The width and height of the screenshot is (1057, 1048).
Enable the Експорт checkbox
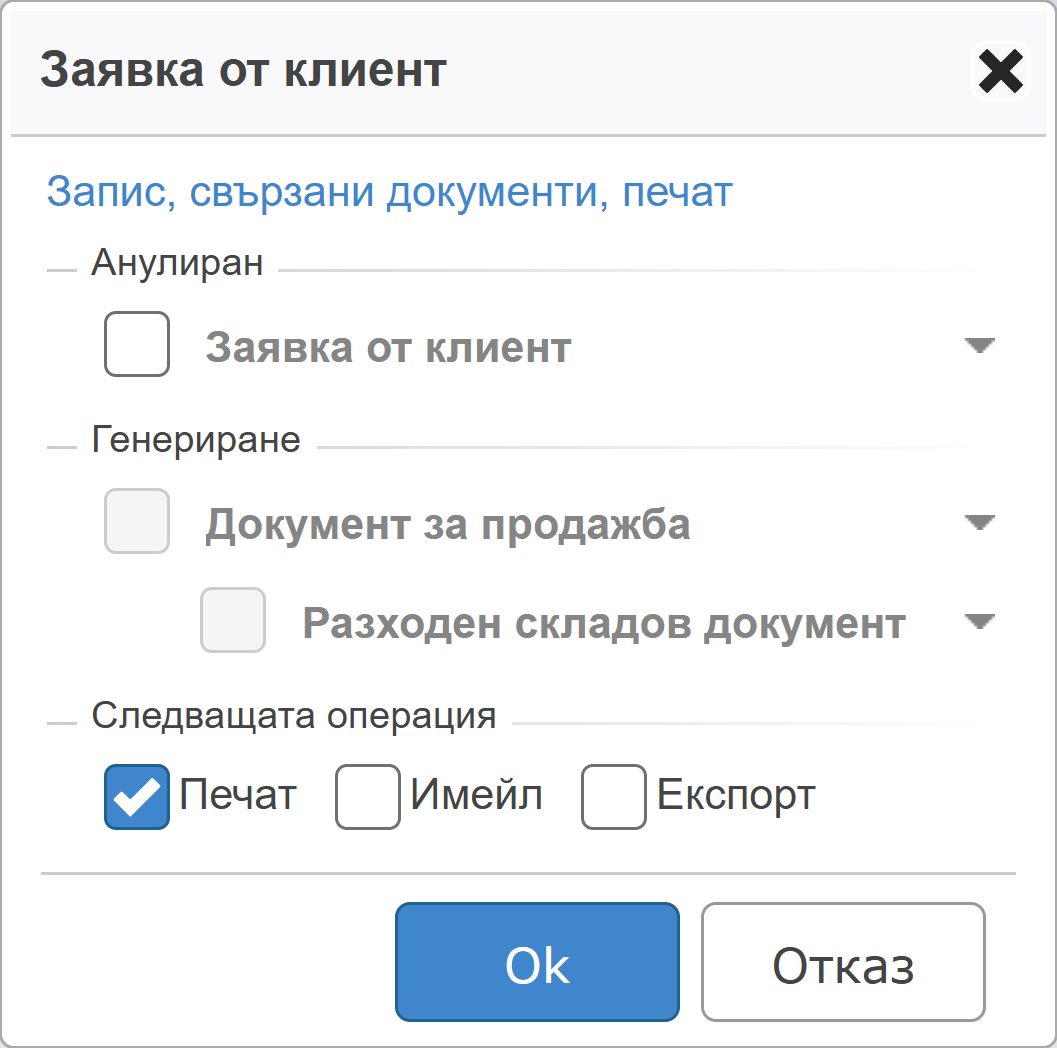tap(613, 797)
